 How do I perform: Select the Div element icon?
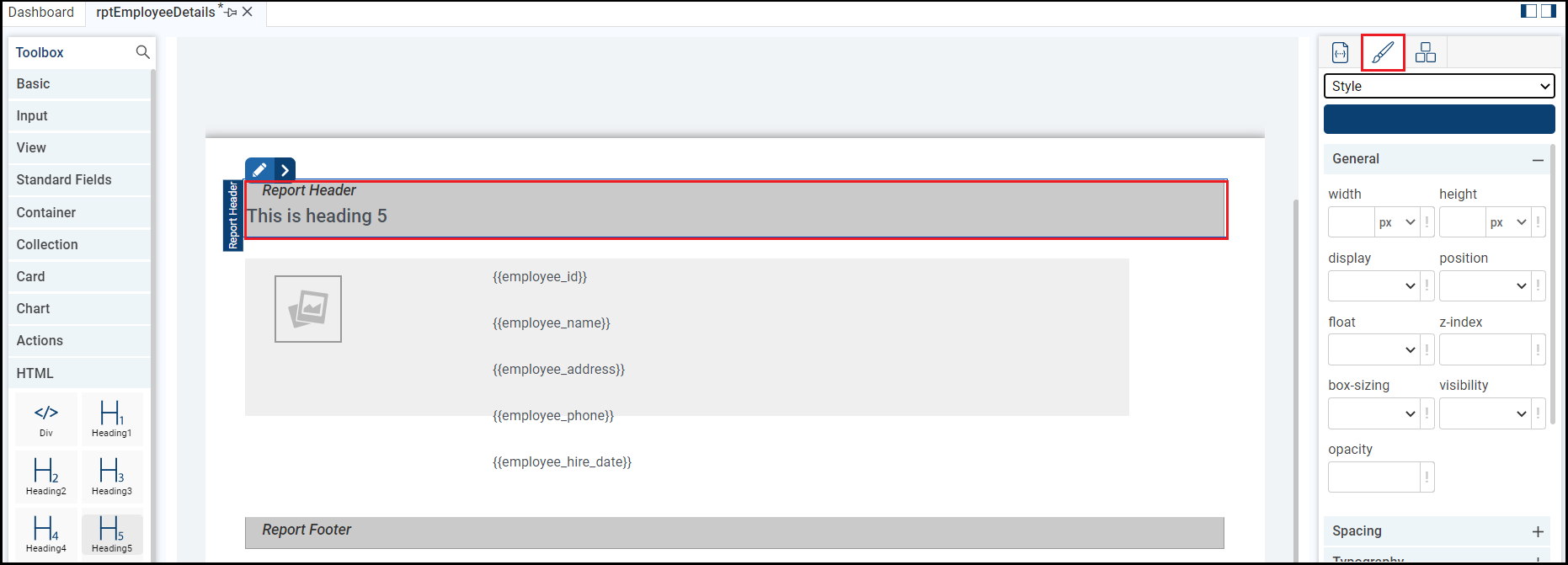46,418
